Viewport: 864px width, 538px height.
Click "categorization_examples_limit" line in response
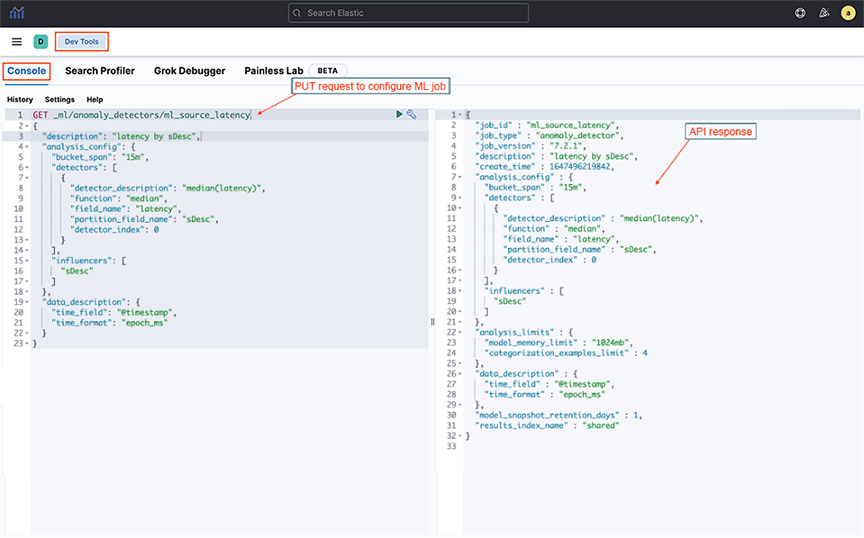pyautogui.click(x=566, y=353)
